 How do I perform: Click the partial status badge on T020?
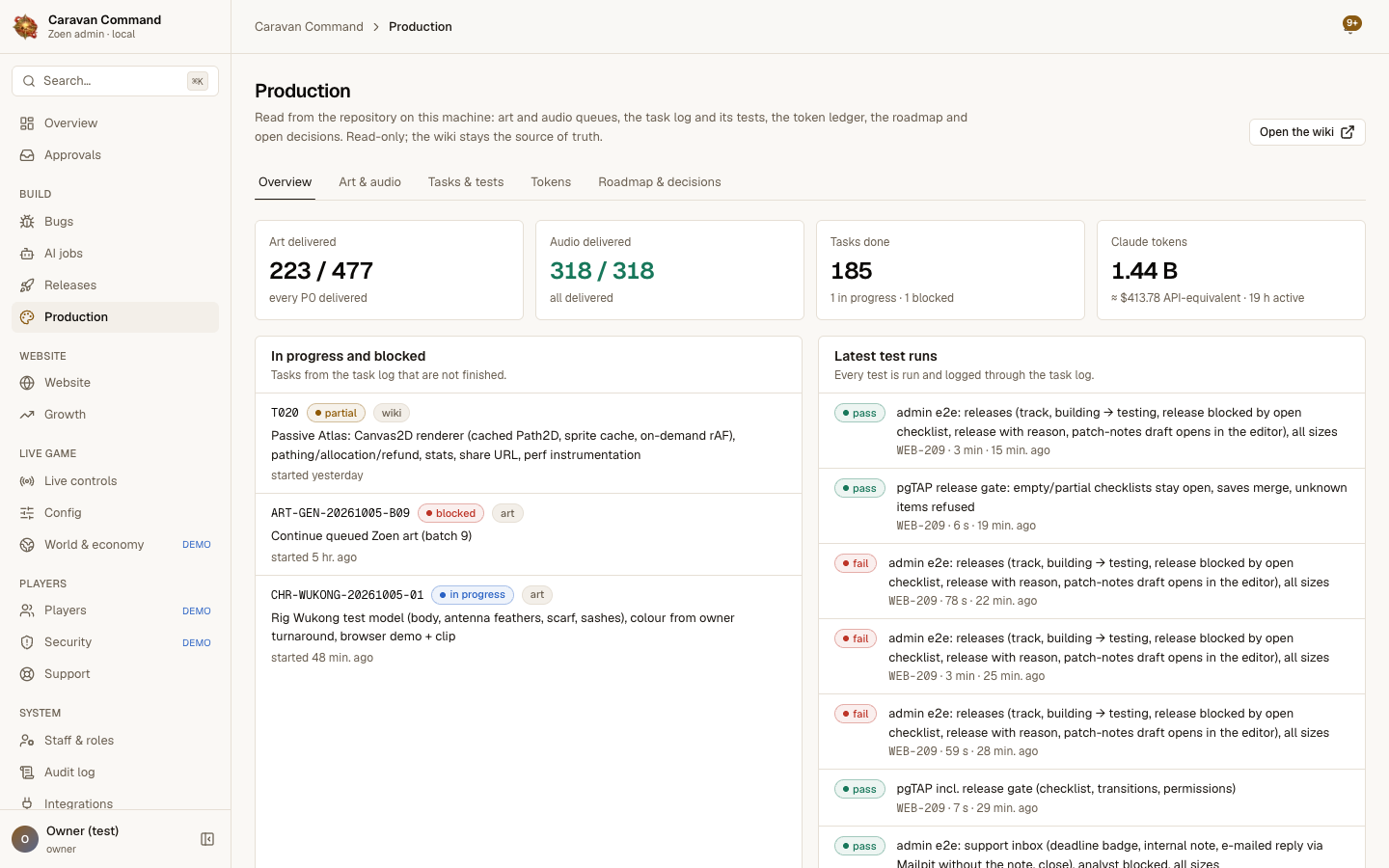[336, 413]
